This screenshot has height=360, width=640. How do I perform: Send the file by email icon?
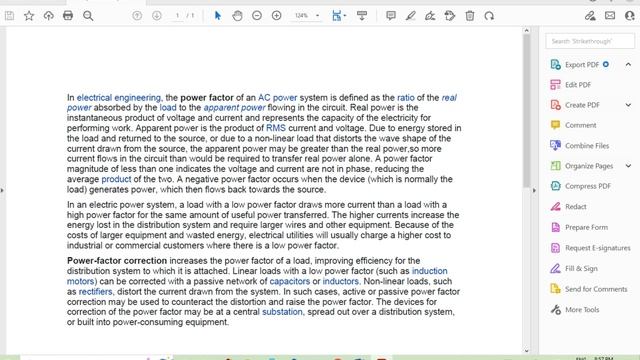click(610, 16)
